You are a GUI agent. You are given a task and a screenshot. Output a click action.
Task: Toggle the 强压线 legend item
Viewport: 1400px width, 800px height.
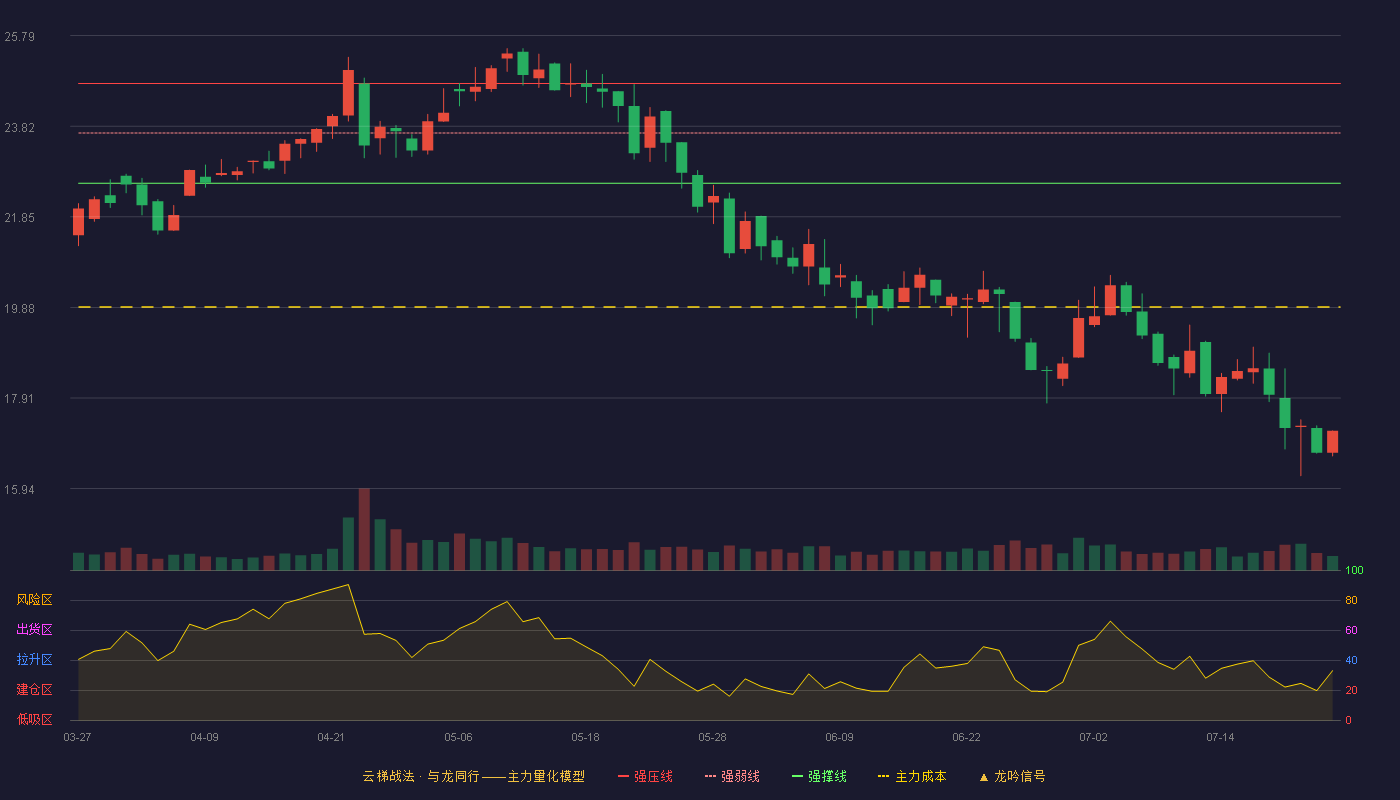(645, 776)
